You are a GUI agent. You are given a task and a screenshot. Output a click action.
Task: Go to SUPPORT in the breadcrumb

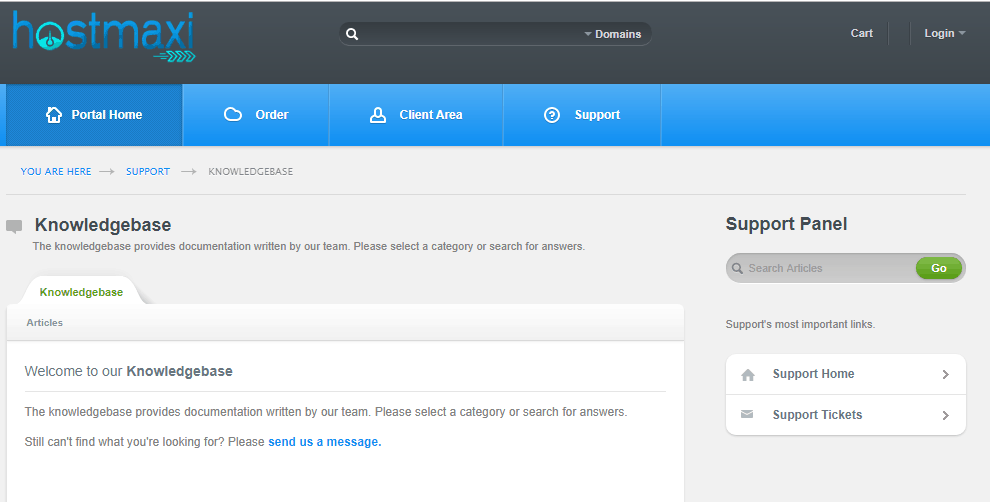pyautogui.click(x=148, y=171)
